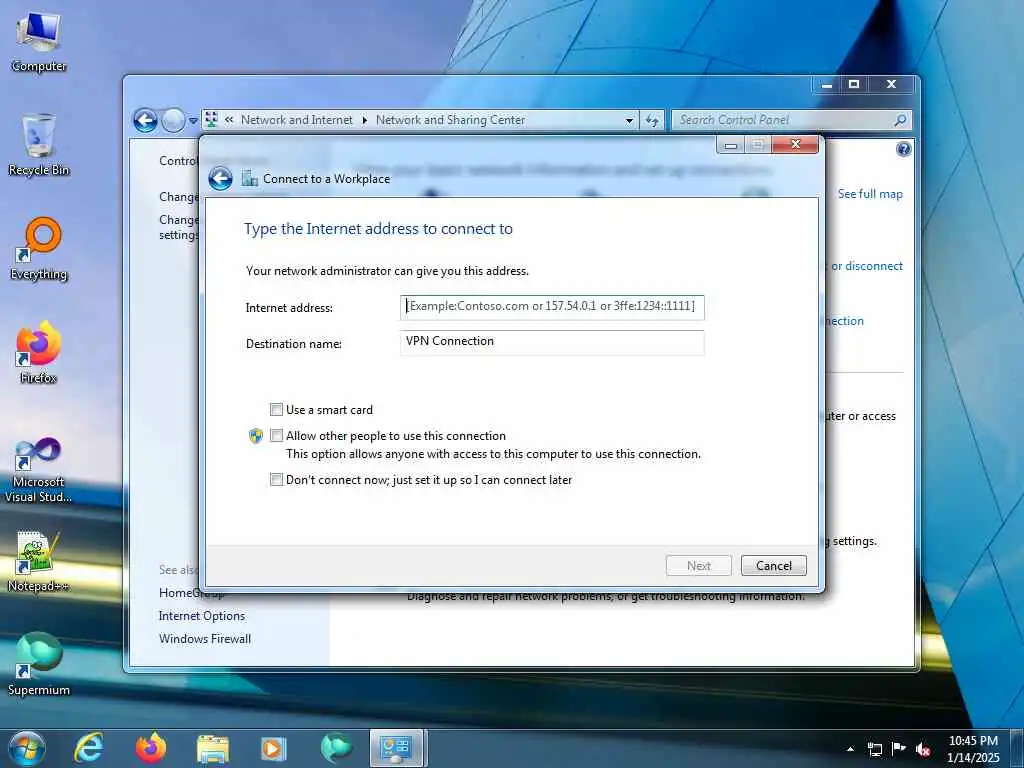Click the network tray icon

874,749
